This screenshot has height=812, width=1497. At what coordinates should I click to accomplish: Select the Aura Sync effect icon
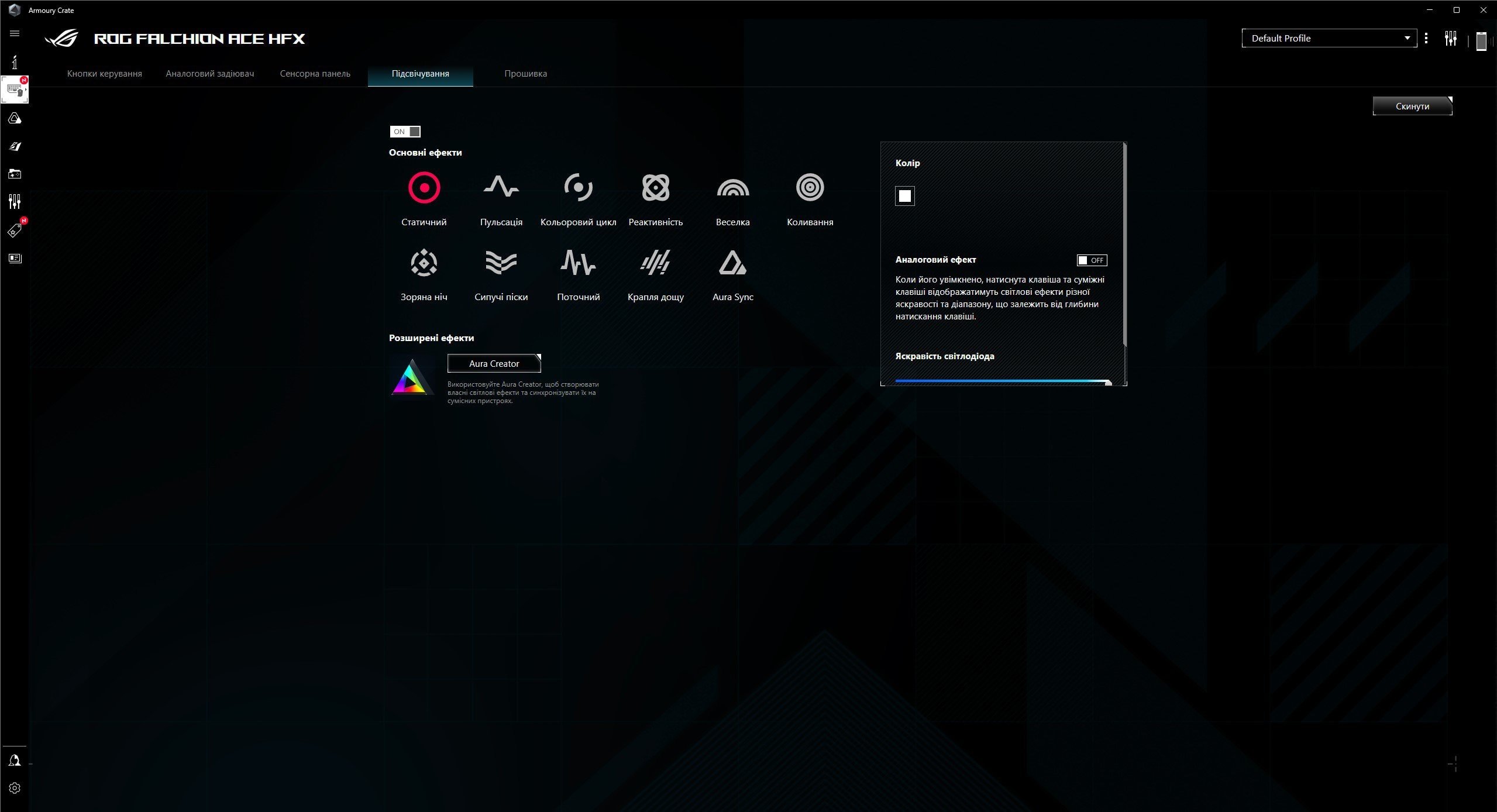732,263
